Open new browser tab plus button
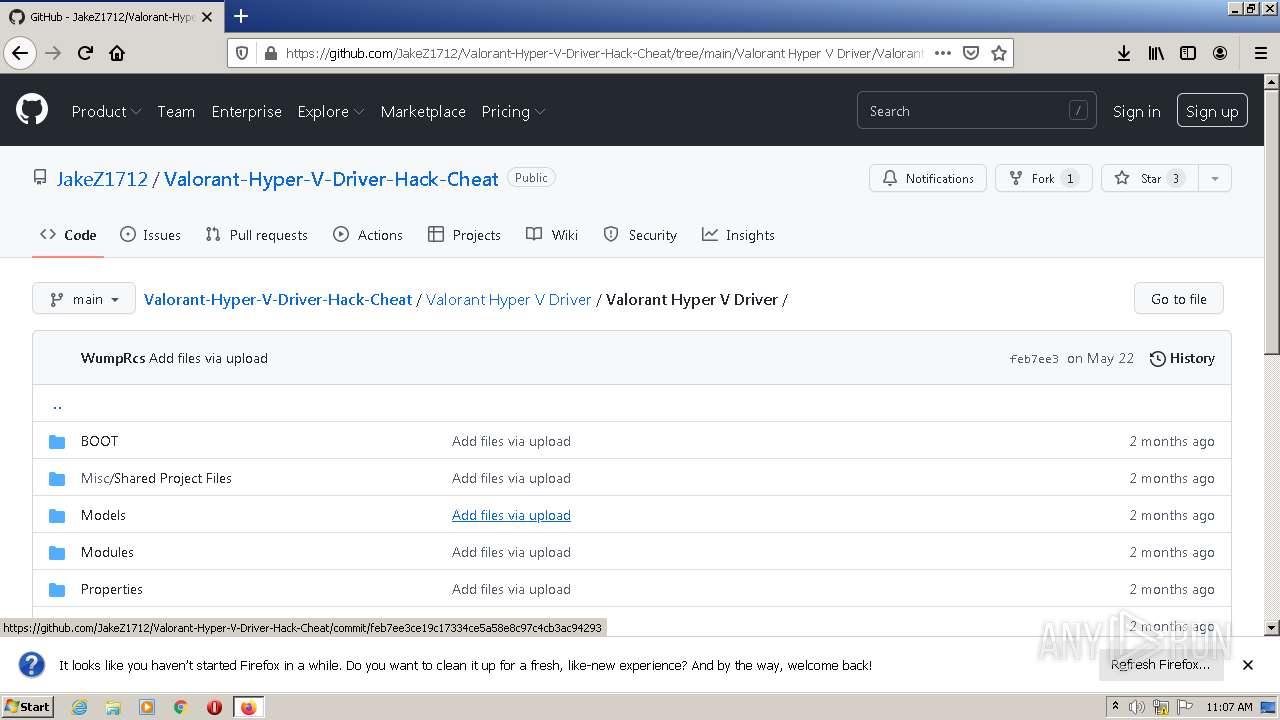 click(x=241, y=16)
